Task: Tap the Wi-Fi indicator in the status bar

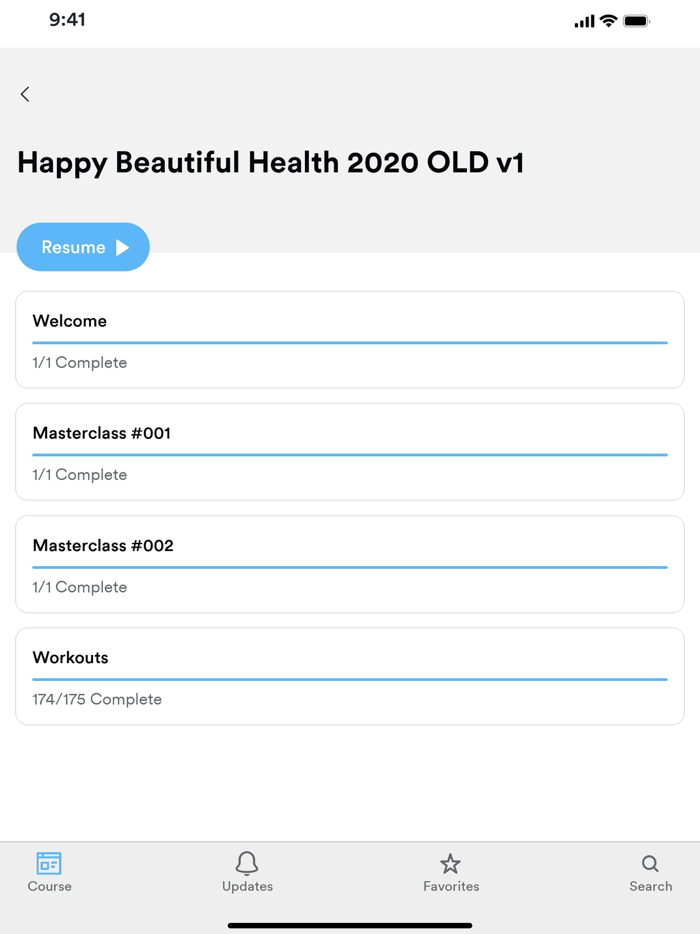Action: click(606, 19)
